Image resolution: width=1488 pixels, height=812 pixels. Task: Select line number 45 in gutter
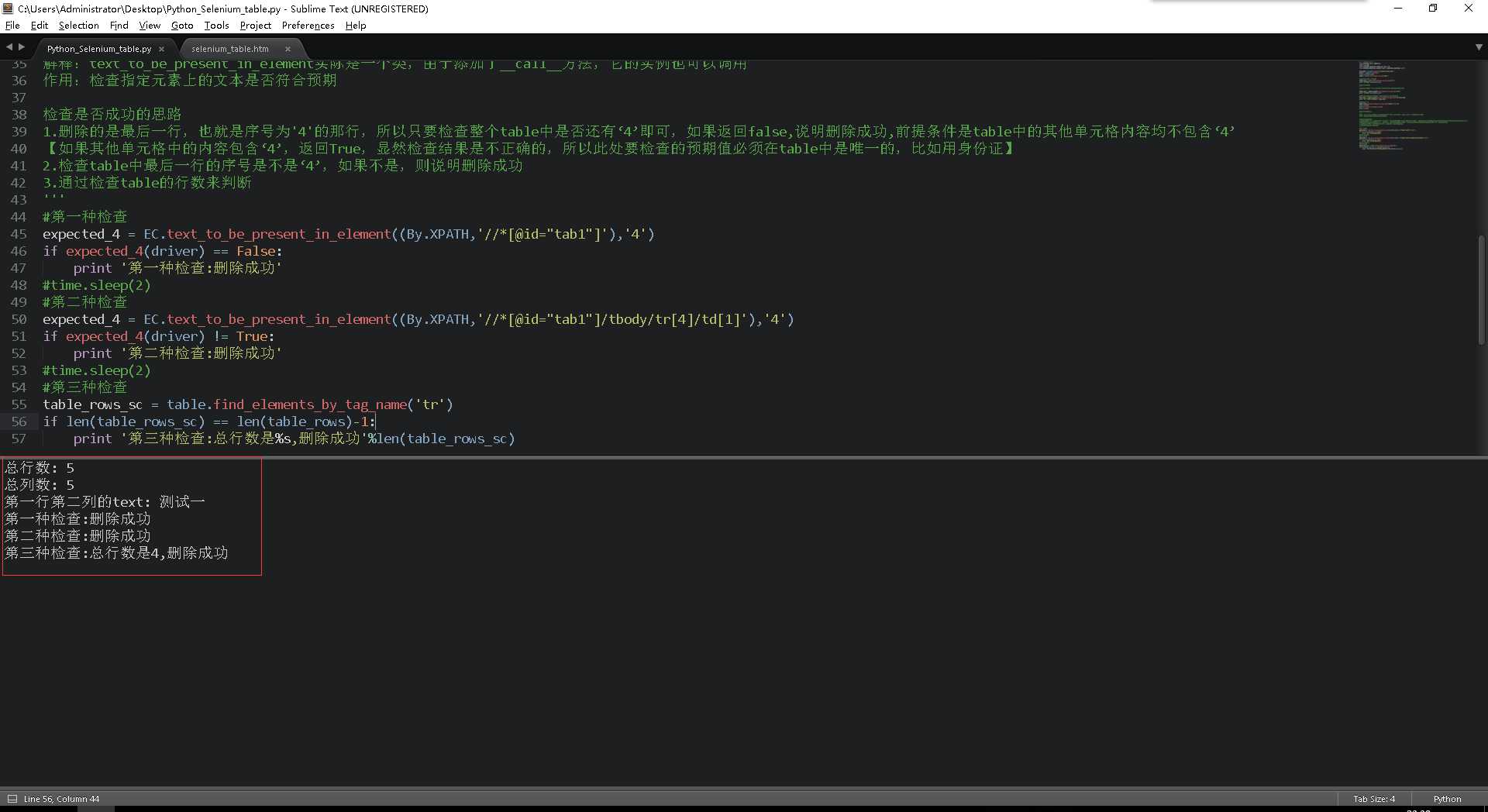[x=19, y=234]
